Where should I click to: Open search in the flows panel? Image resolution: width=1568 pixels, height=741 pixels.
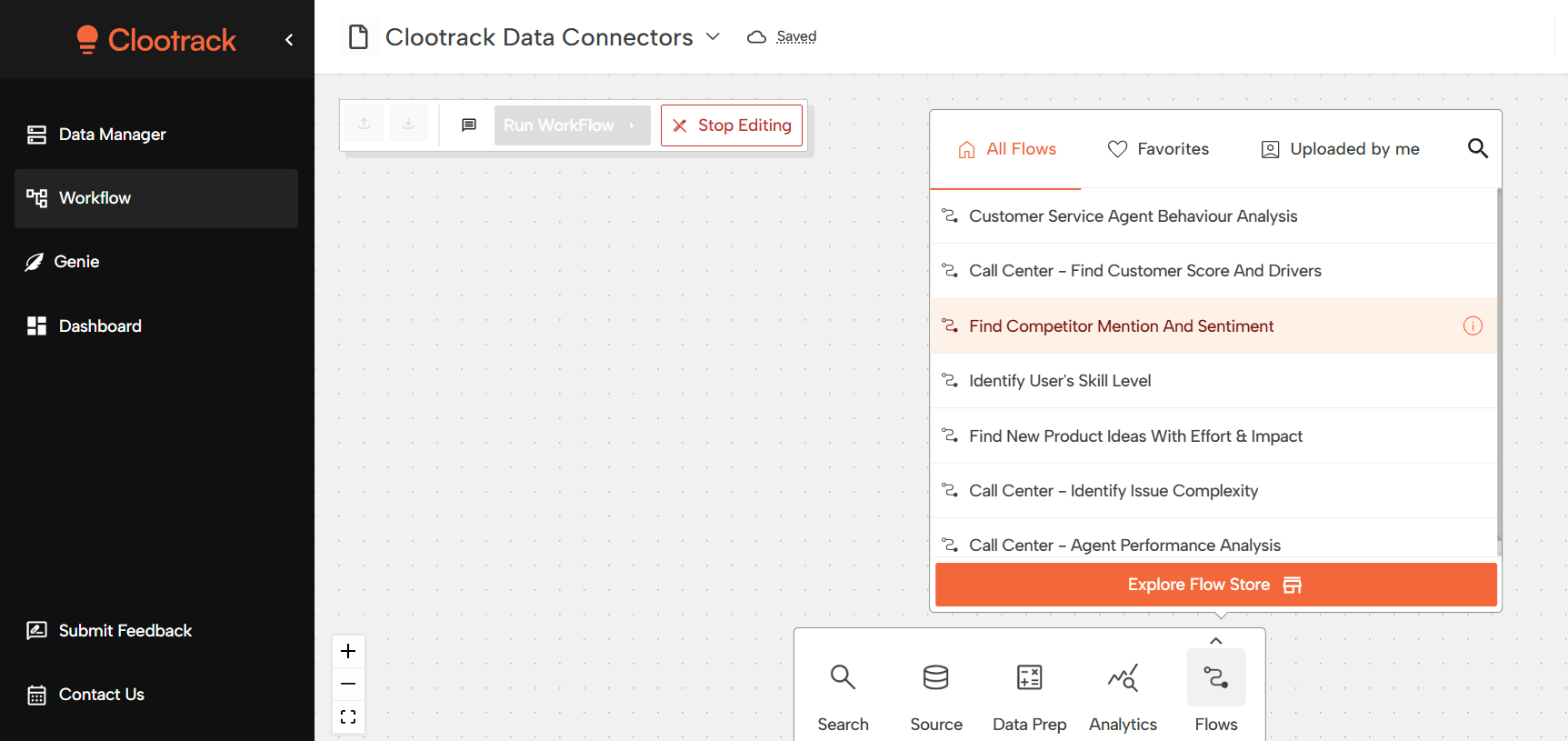click(x=1478, y=147)
